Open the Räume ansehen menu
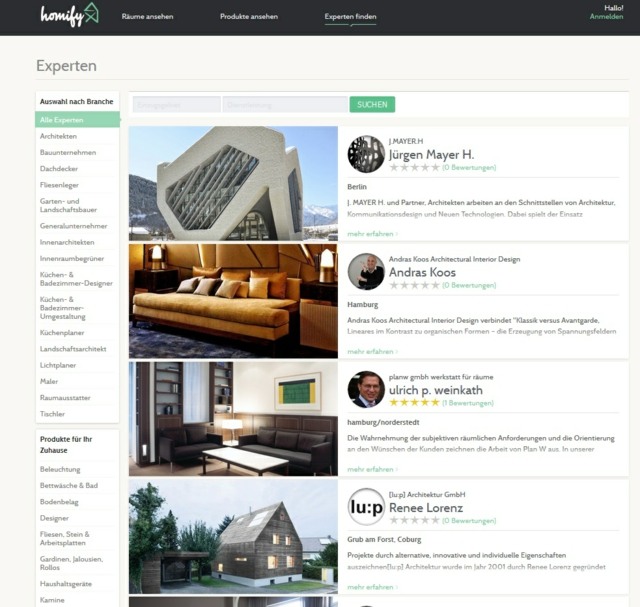Image resolution: width=640 pixels, height=607 pixels. click(x=147, y=17)
